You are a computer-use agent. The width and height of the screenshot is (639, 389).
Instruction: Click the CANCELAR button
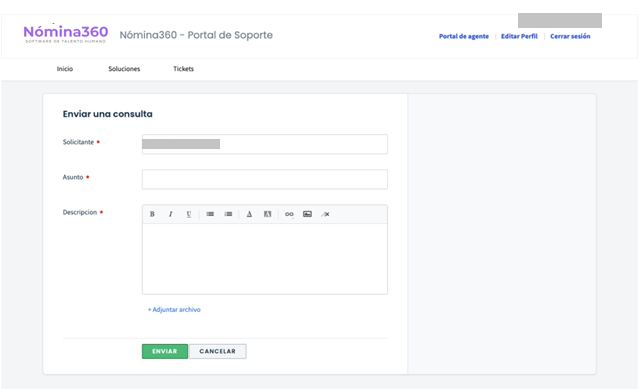point(218,351)
